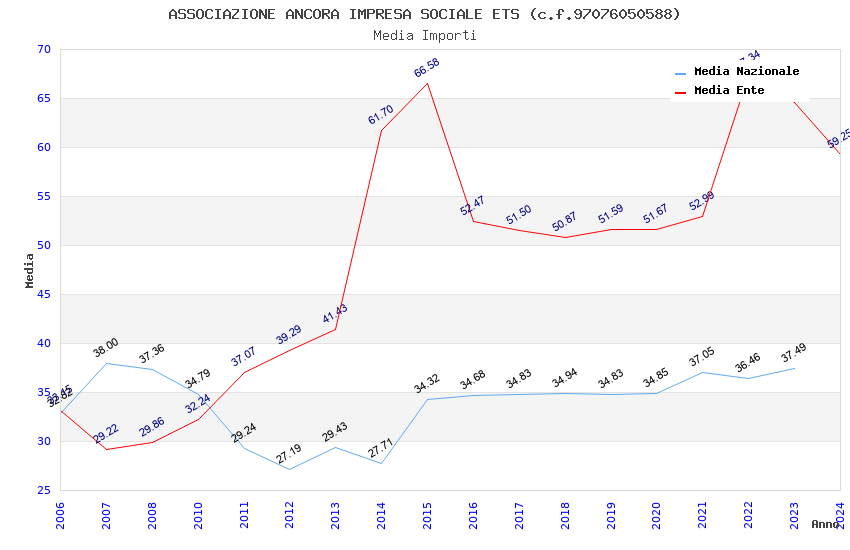Screen dimensions: 850x550
Task: Click the 25 y-axis tick label
Action: click(x=44, y=490)
